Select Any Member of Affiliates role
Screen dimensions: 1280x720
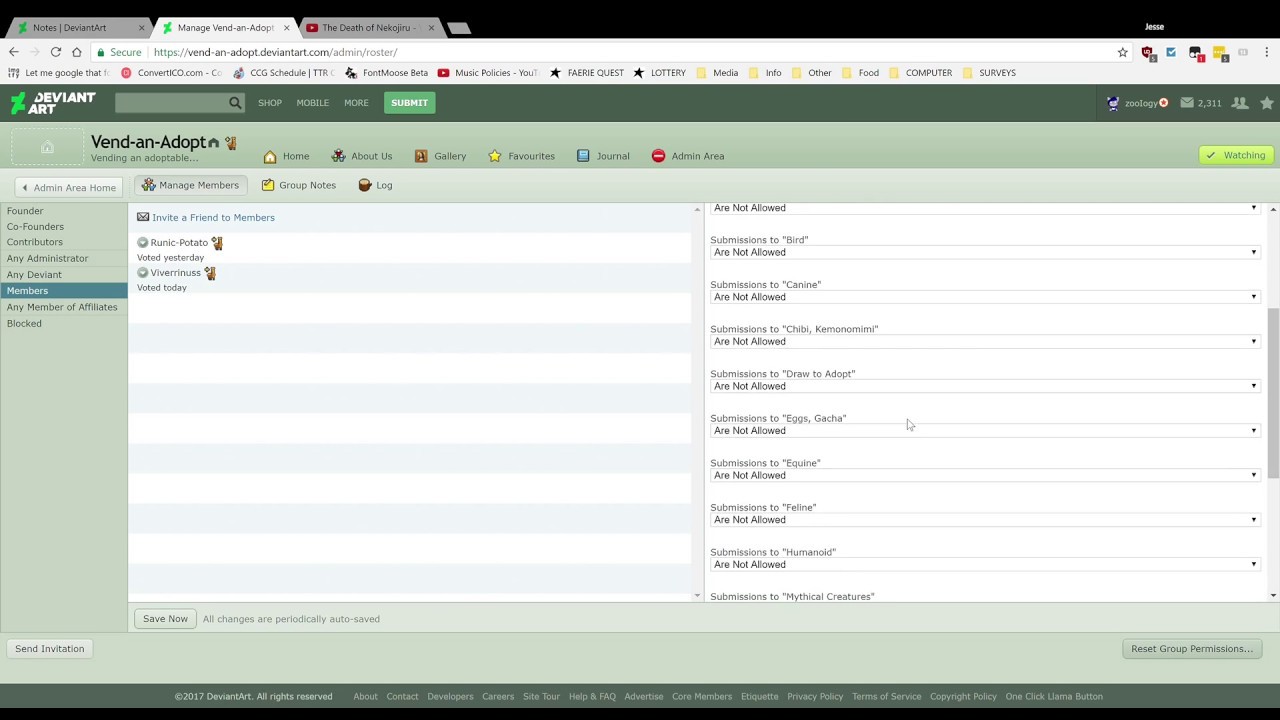62,307
